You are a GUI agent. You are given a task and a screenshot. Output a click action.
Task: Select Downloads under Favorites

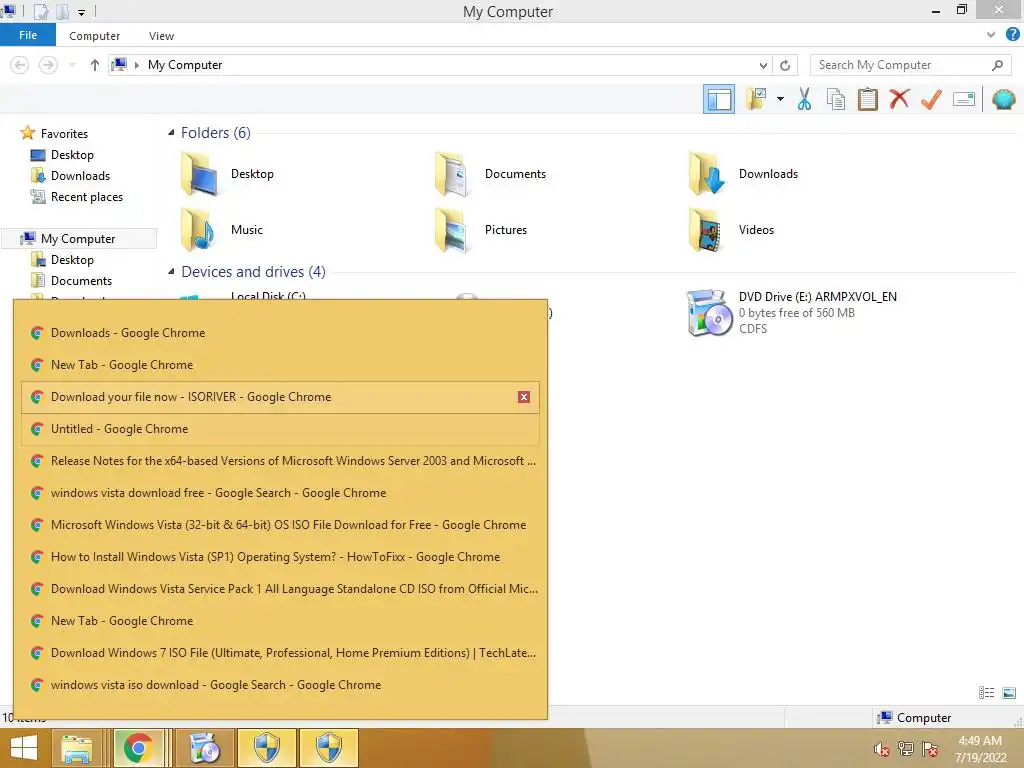(80, 176)
